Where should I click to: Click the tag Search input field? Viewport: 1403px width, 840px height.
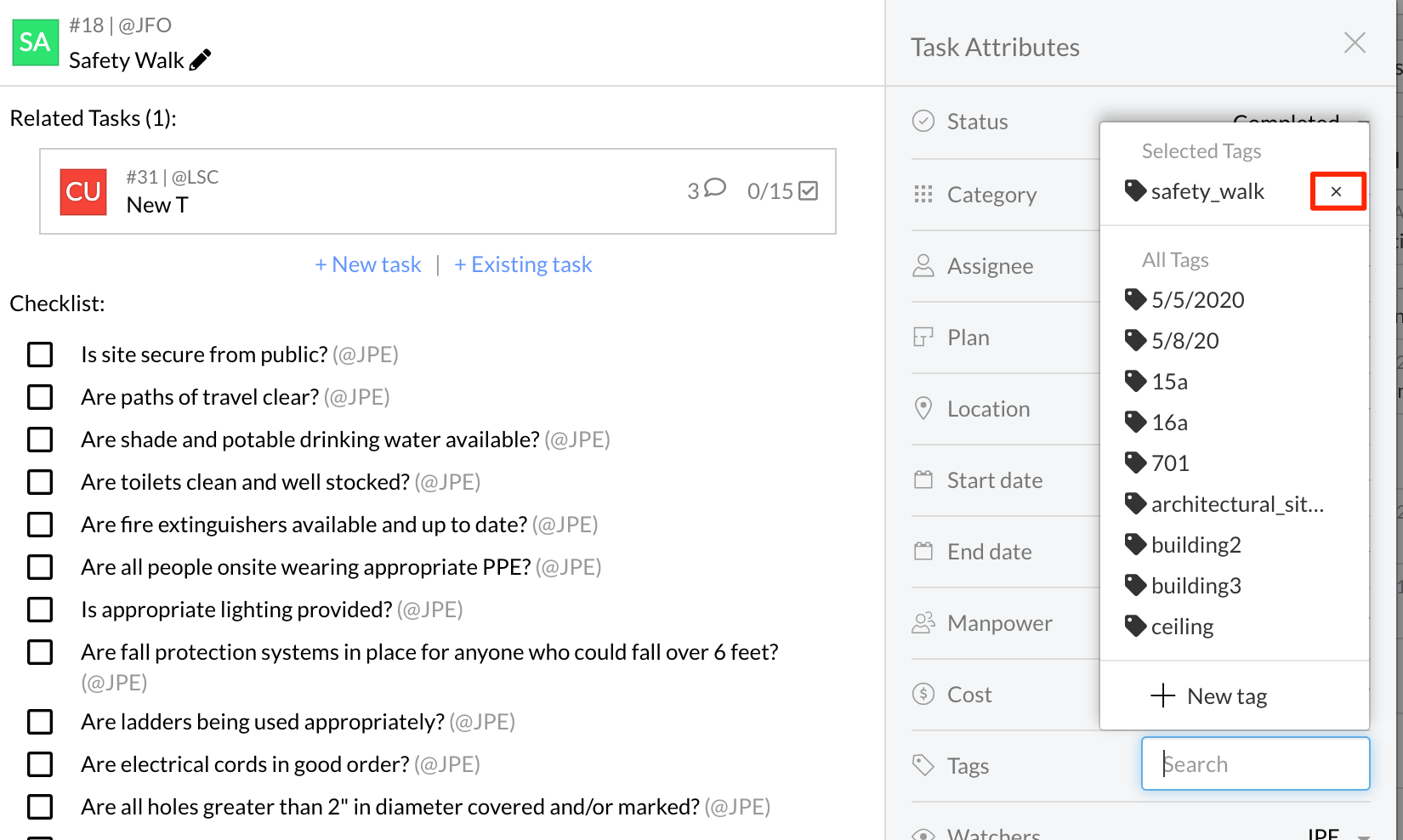(1255, 764)
